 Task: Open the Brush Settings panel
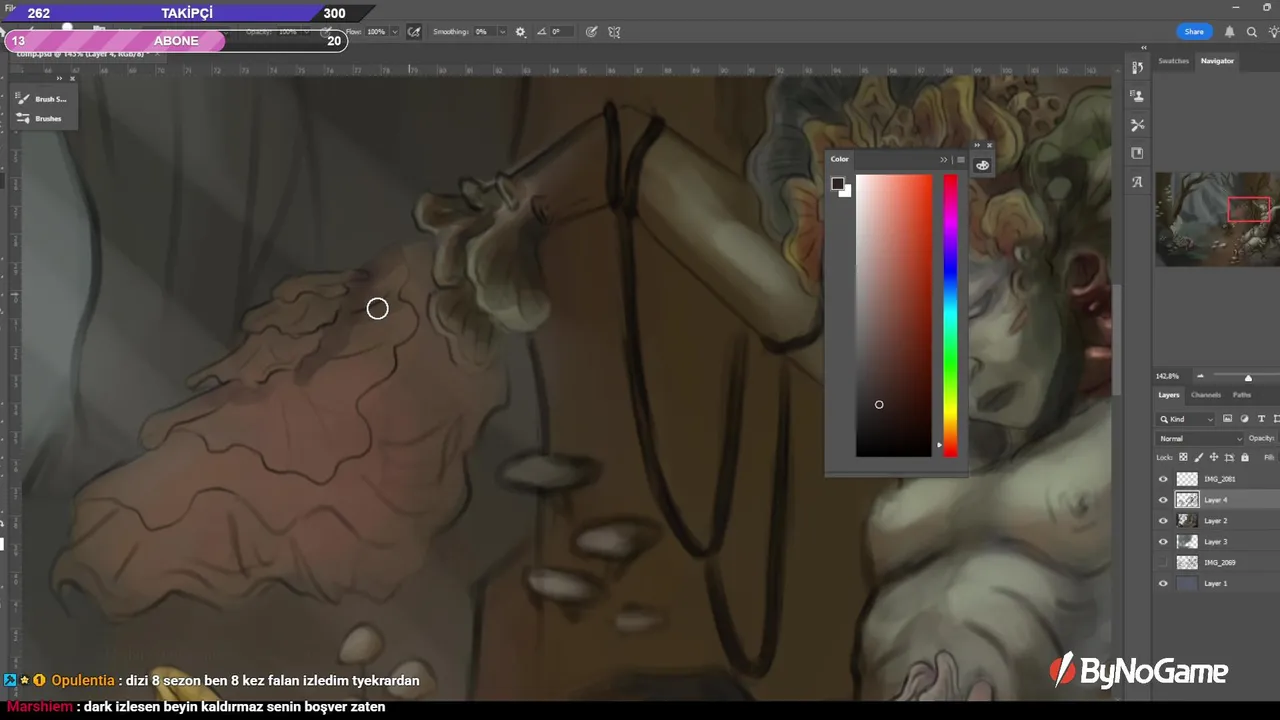point(42,99)
